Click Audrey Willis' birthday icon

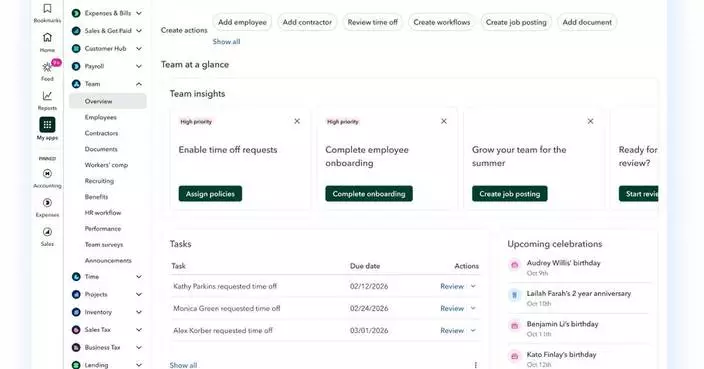[515, 265]
